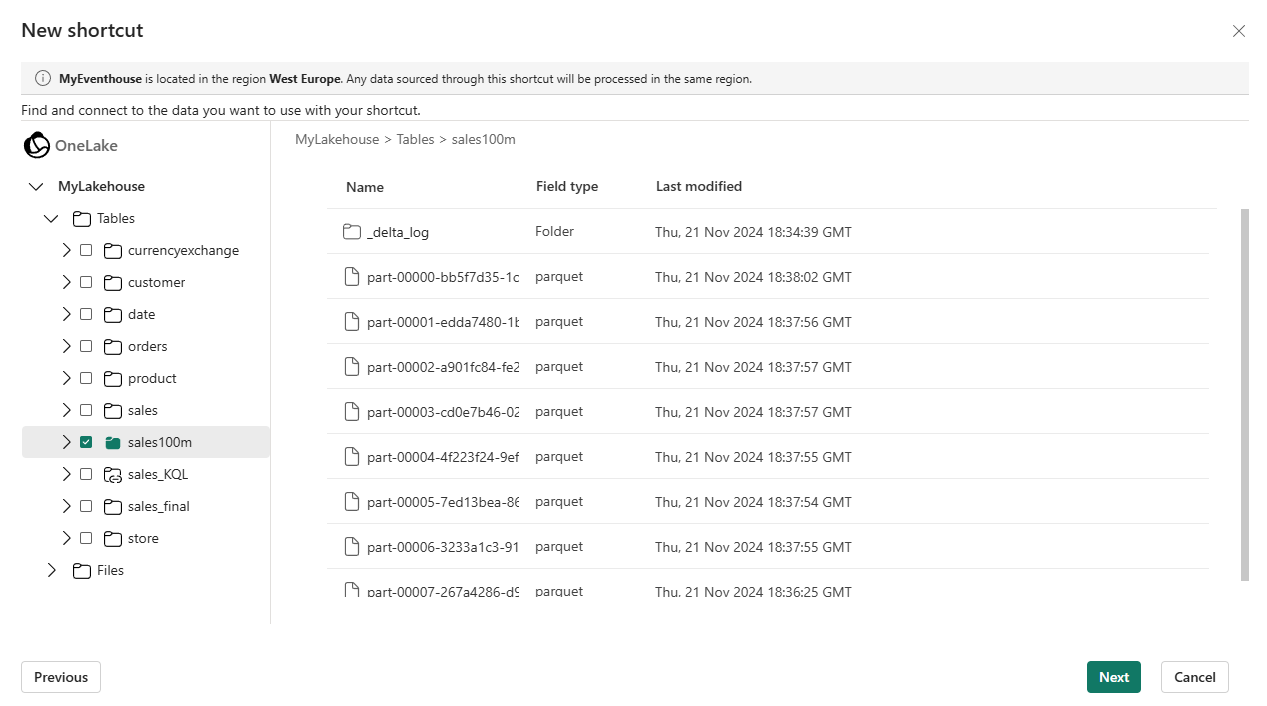
Task: Click file icon for part-00002-a901fc84
Action: [x=351, y=367]
